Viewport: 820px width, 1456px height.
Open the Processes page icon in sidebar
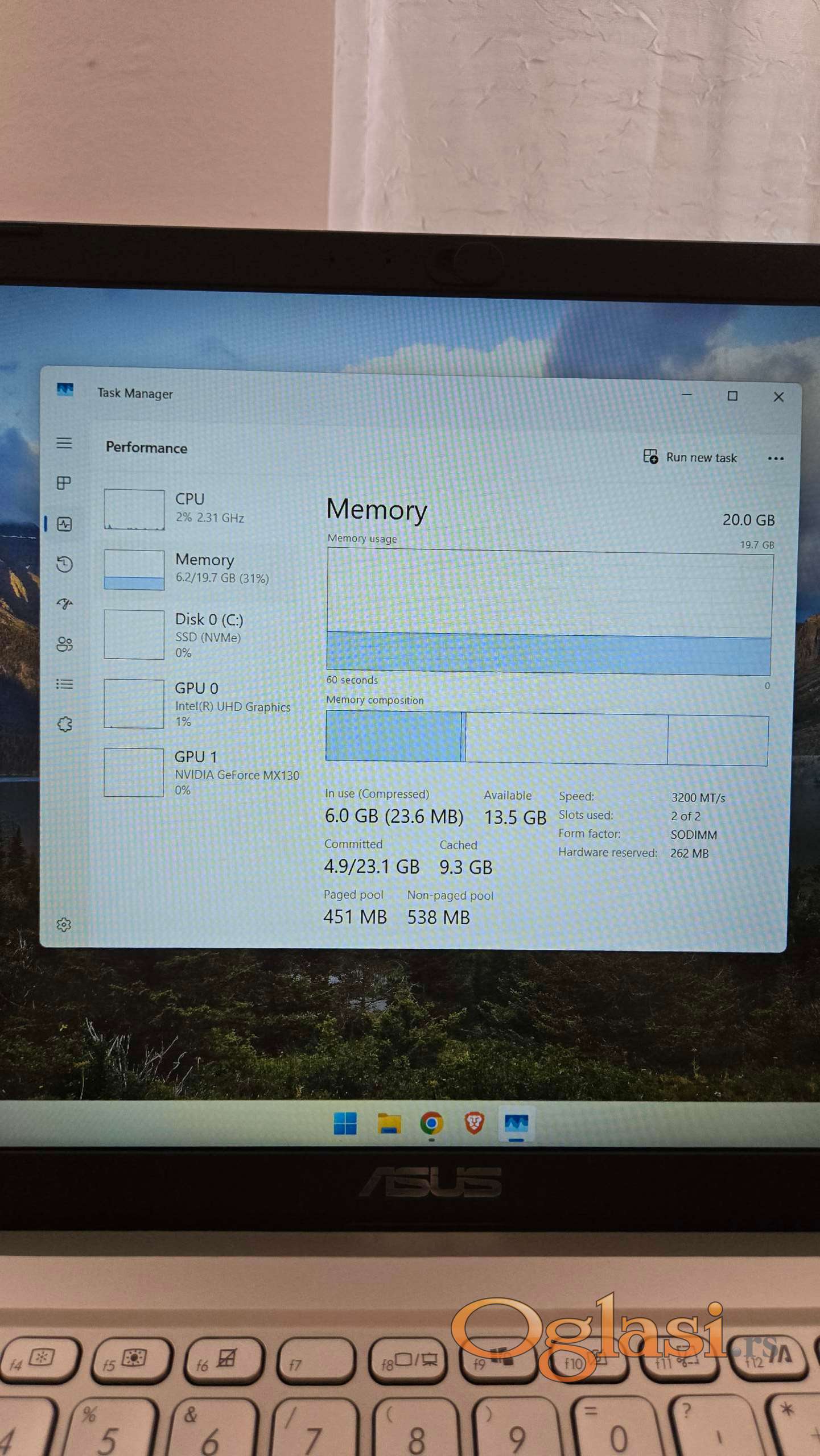pos(64,483)
